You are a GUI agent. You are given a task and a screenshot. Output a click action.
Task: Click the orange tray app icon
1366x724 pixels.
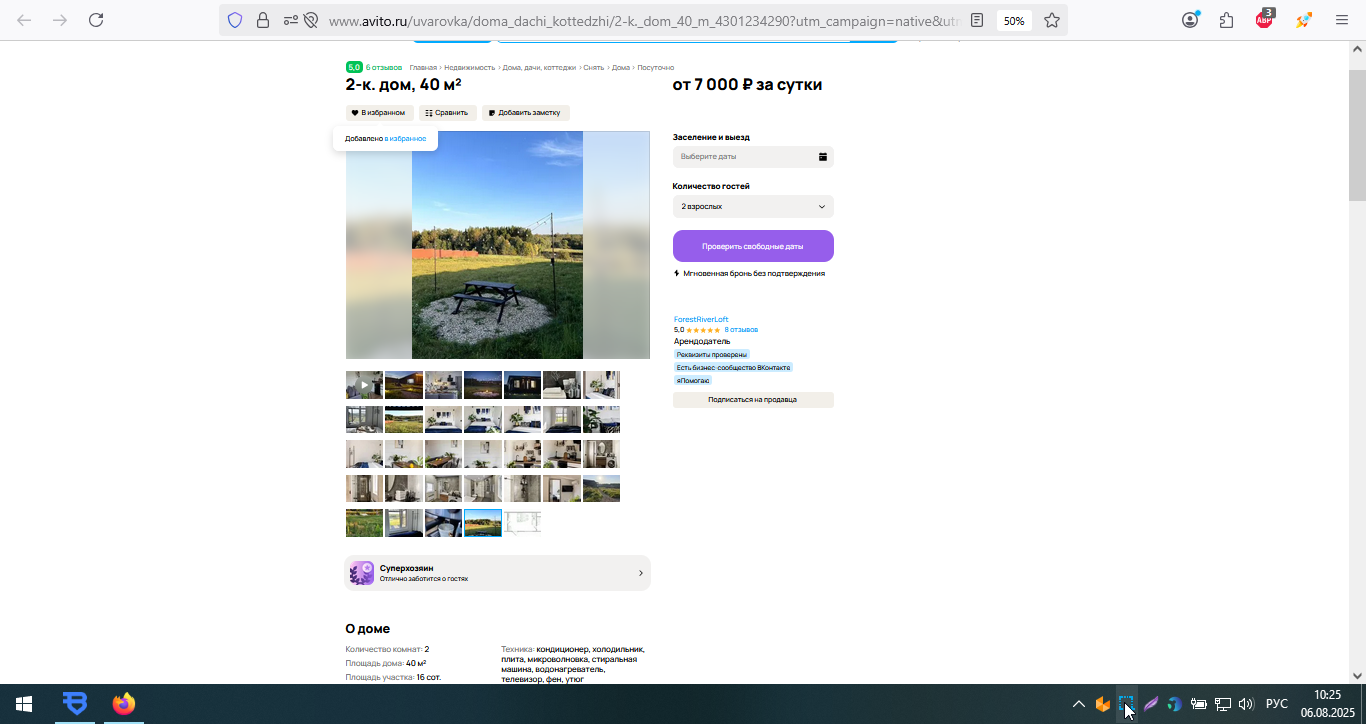[x=1103, y=704]
